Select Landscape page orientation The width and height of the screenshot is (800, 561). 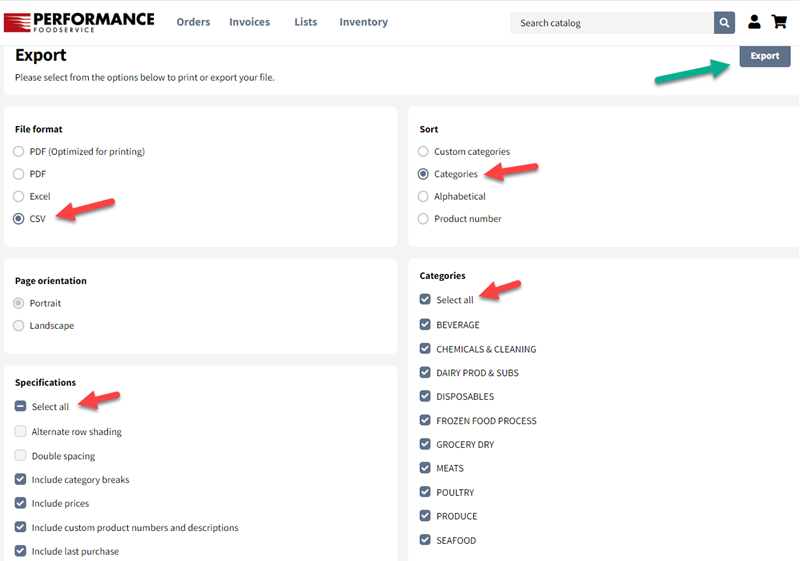18,325
